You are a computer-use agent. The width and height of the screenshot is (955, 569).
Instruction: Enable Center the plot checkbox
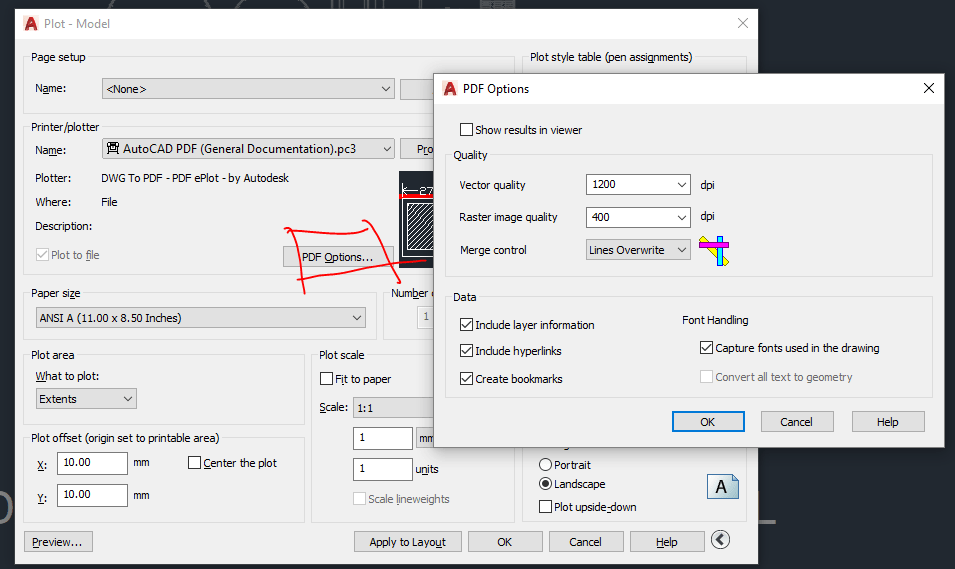tap(195, 463)
